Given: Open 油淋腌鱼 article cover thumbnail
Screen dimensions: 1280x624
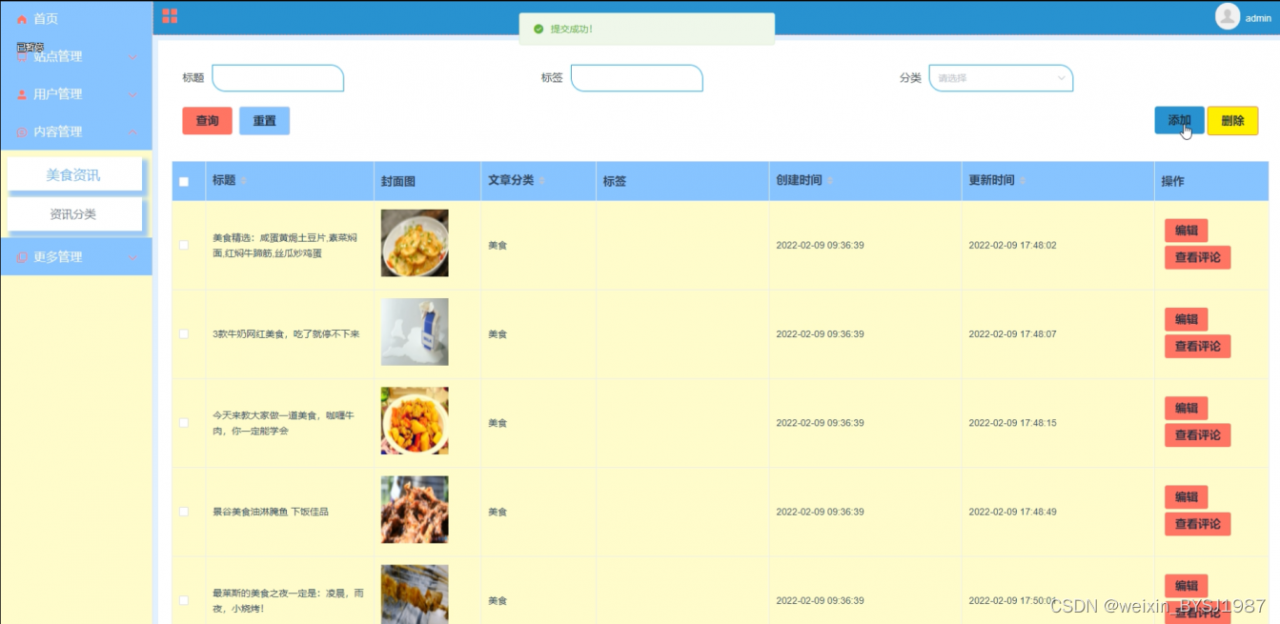Looking at the screenshot, I should (415, 510).
